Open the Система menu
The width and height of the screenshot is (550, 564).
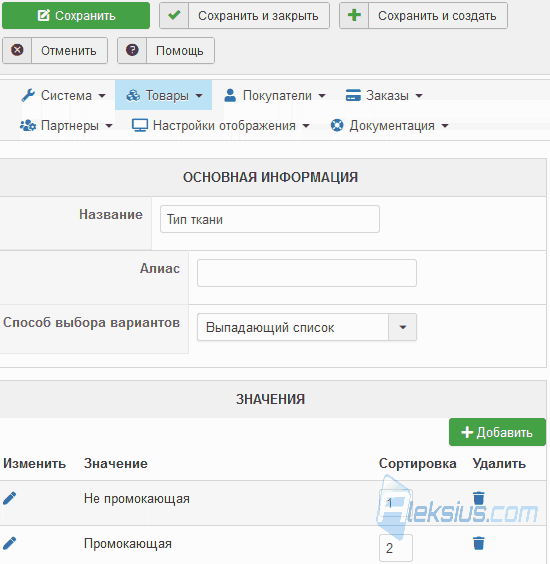tap(66, 95)
